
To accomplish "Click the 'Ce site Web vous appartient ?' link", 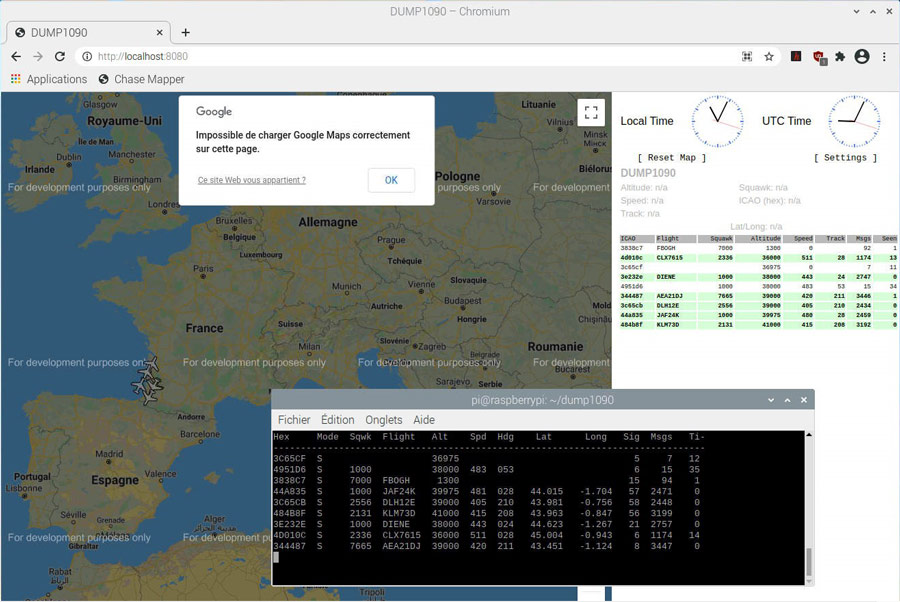I will point(251,180).
